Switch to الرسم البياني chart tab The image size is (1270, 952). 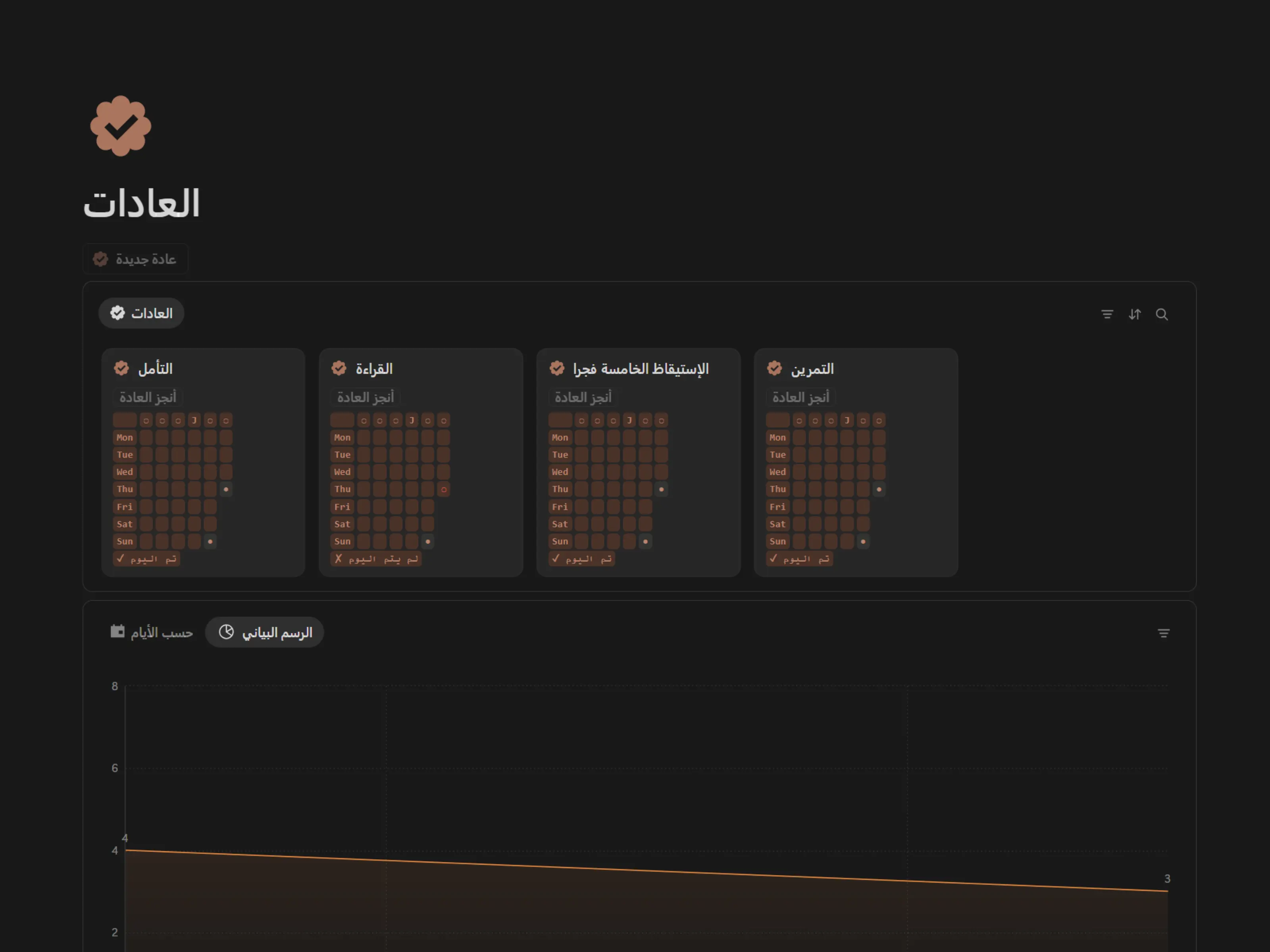coord(265,632)
